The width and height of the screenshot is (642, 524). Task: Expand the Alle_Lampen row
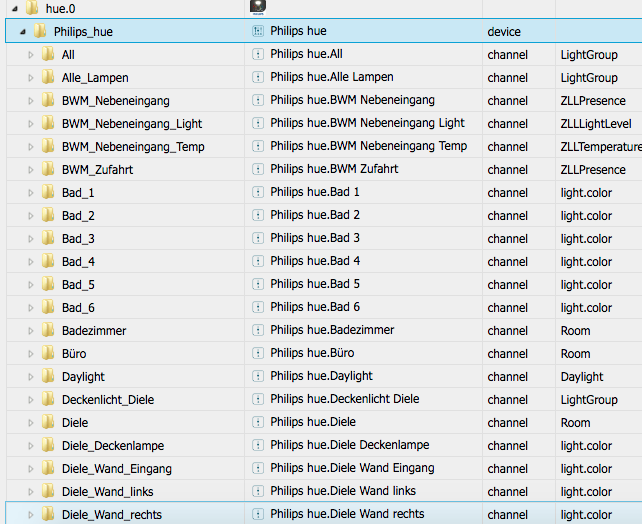point(31,77)
